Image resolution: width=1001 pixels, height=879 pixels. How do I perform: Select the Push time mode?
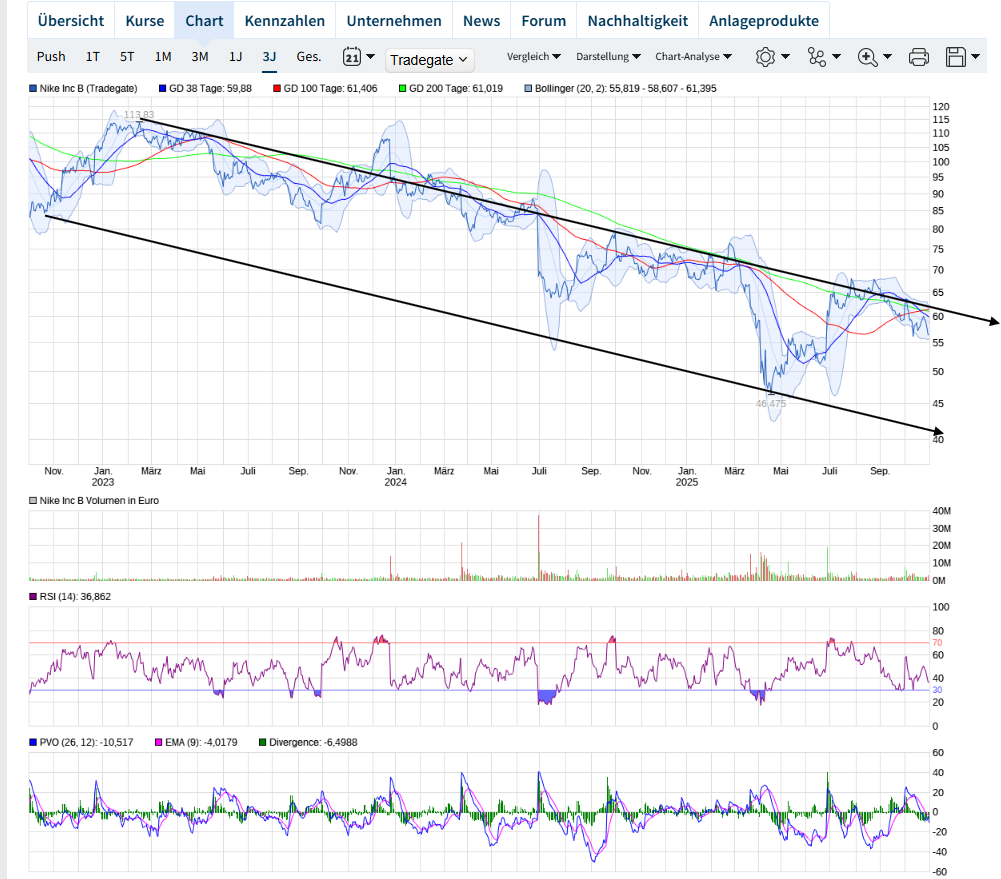51,57
